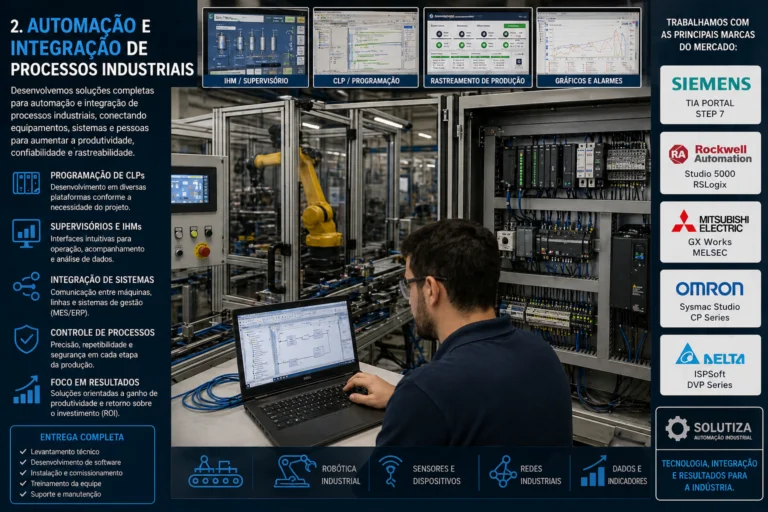Click the 'Sensores e Dispositivos' label
Image resolution: width=768 pixels, height=512 pixels.
coord(436,475)
